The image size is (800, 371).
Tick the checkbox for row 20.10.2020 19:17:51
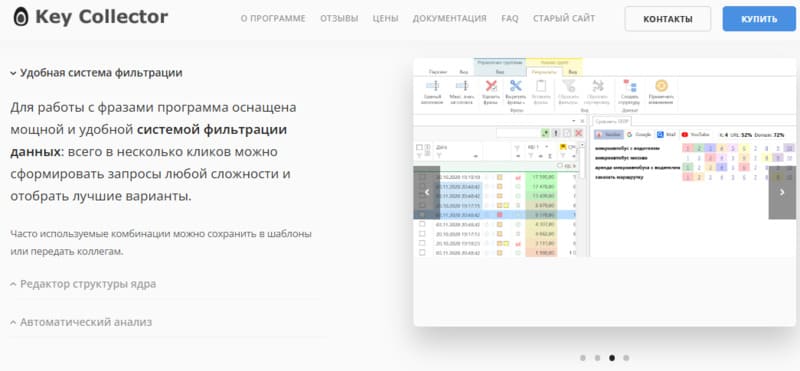(x=422, y=234)
